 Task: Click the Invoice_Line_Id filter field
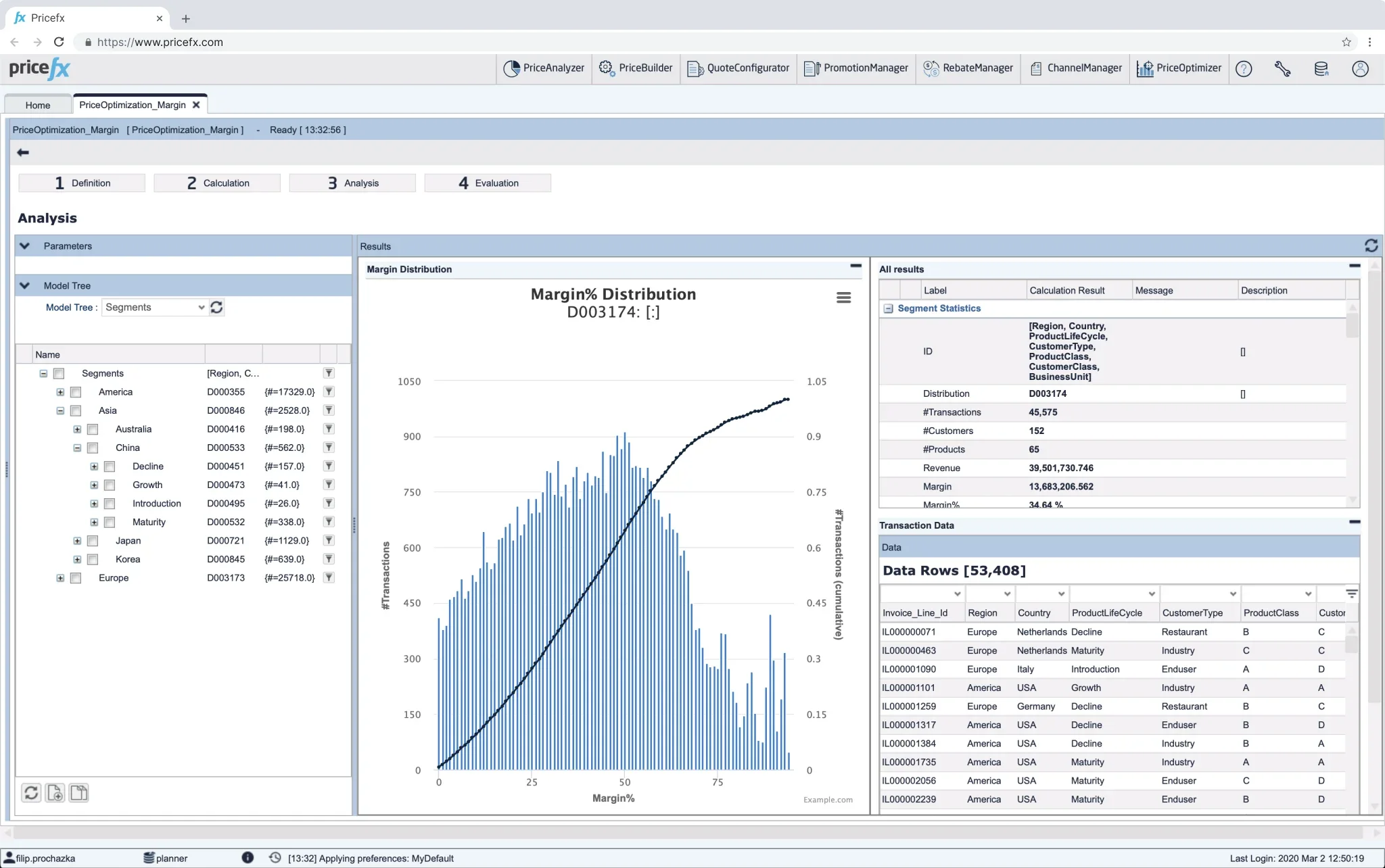click(920, 594)
